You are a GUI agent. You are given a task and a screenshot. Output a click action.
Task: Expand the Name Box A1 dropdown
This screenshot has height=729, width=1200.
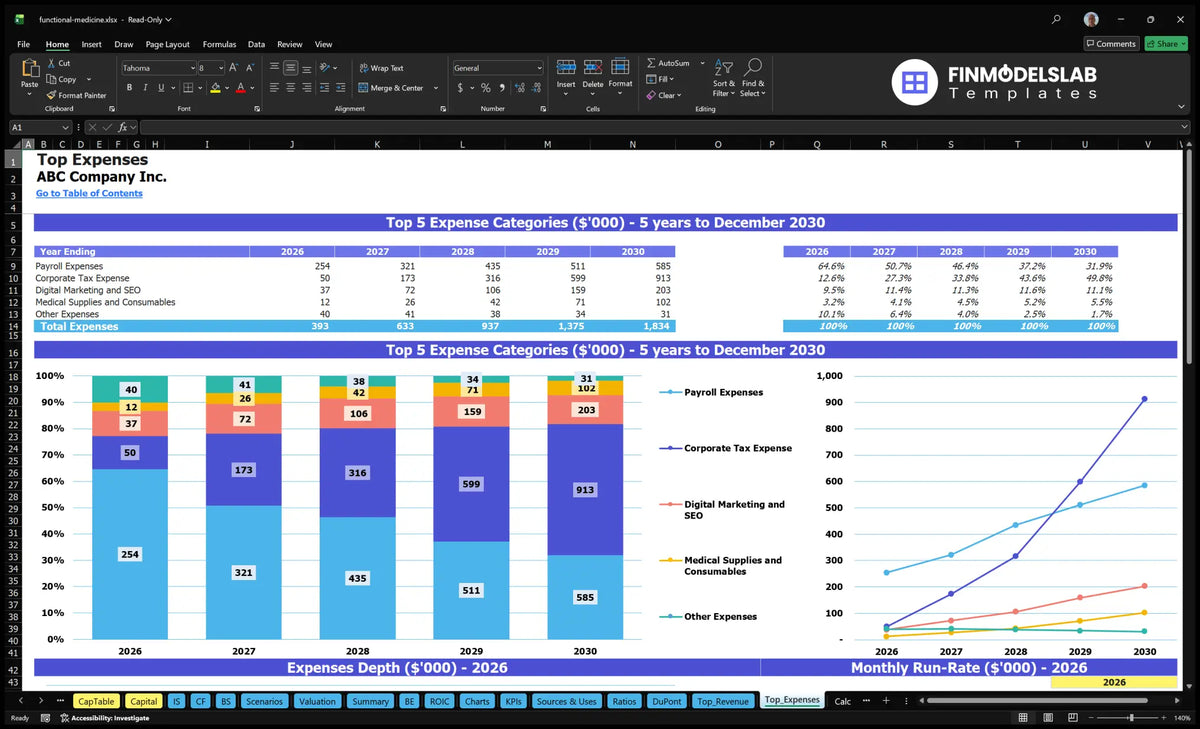coord(66,127)
